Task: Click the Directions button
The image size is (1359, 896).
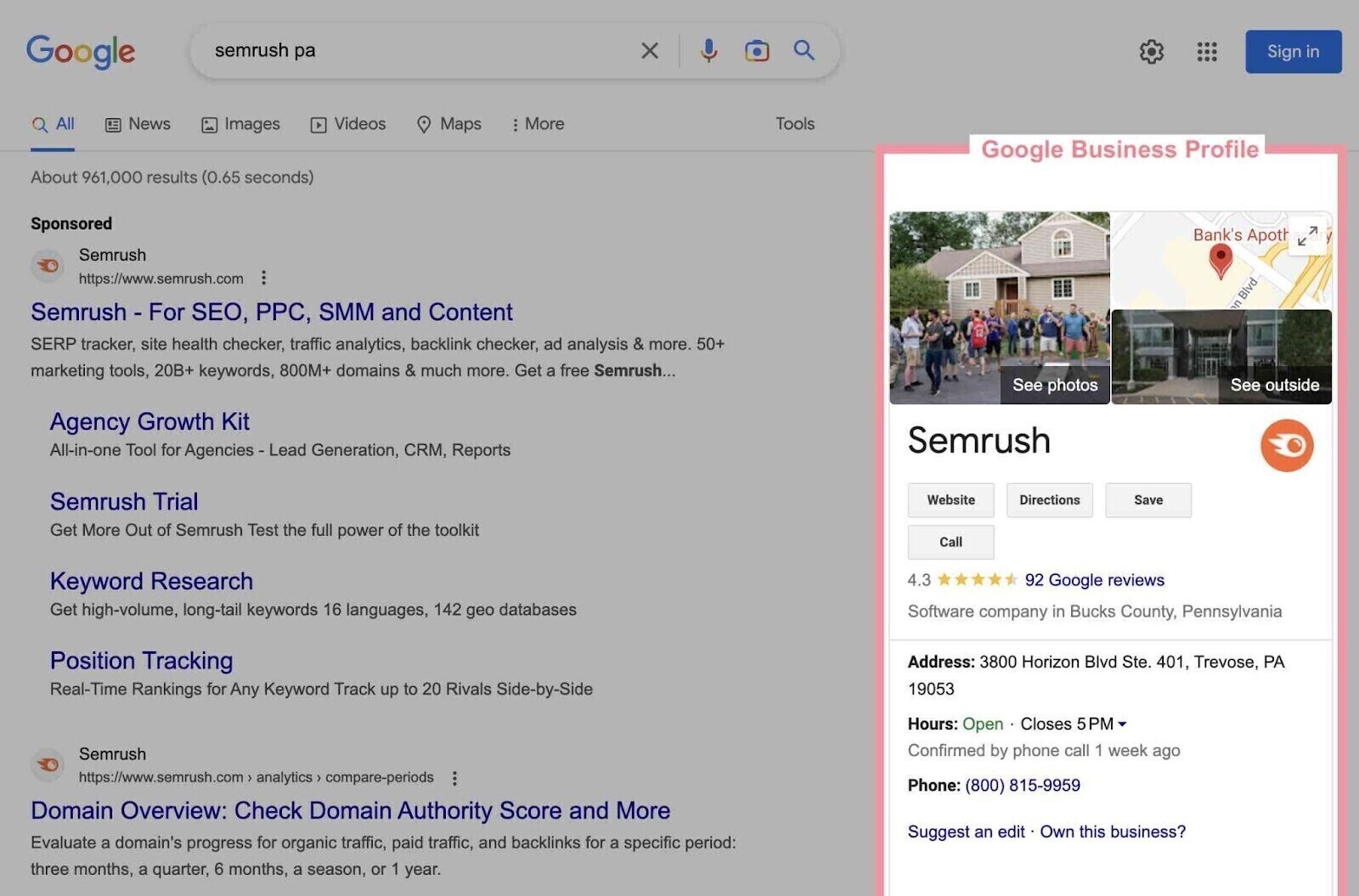Action: (1049, 500)
